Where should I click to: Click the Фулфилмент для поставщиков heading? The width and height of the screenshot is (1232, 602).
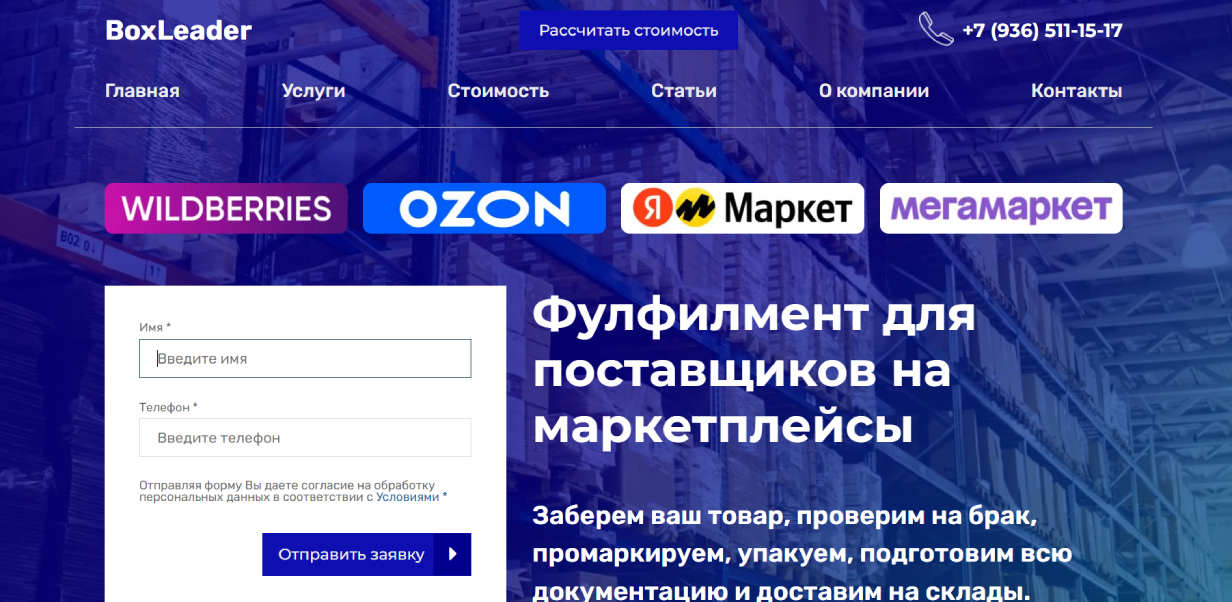(x=754, y=372)
